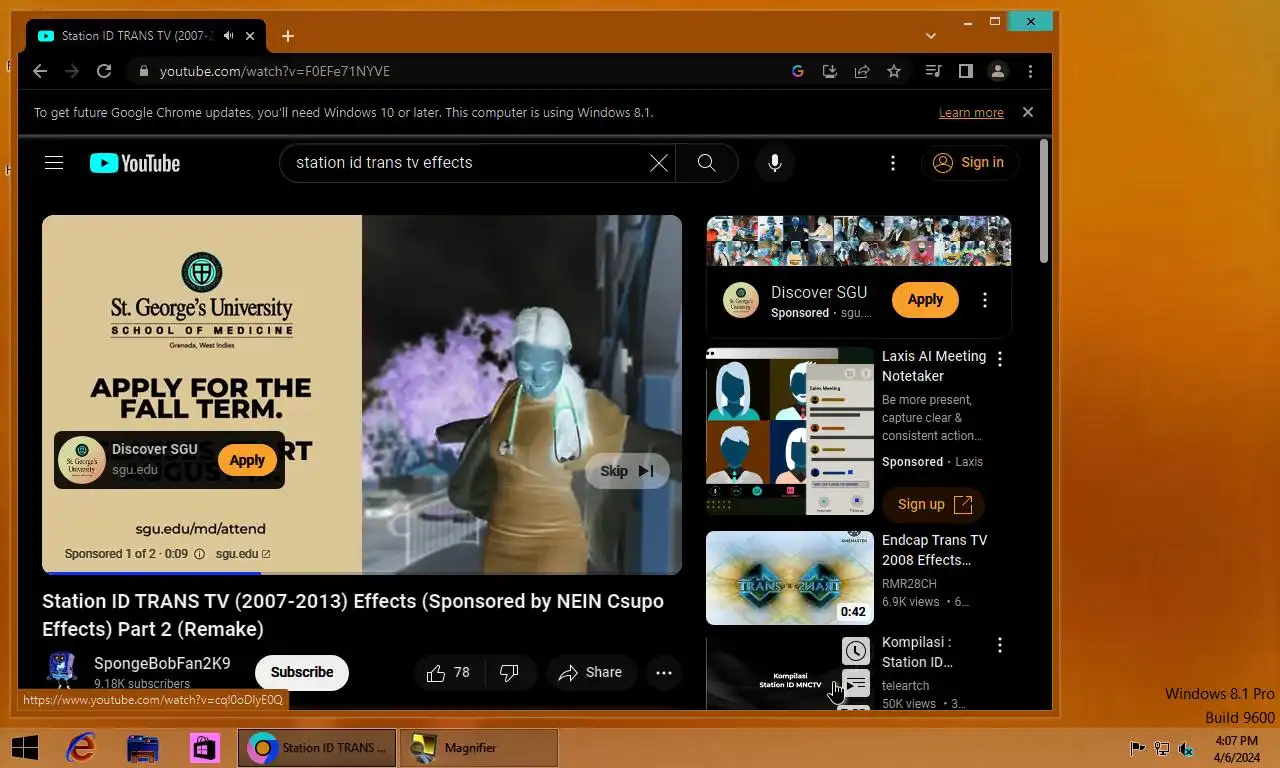
Task: Click the muted volume tray icon
Action: click(x=1186, y=748)
